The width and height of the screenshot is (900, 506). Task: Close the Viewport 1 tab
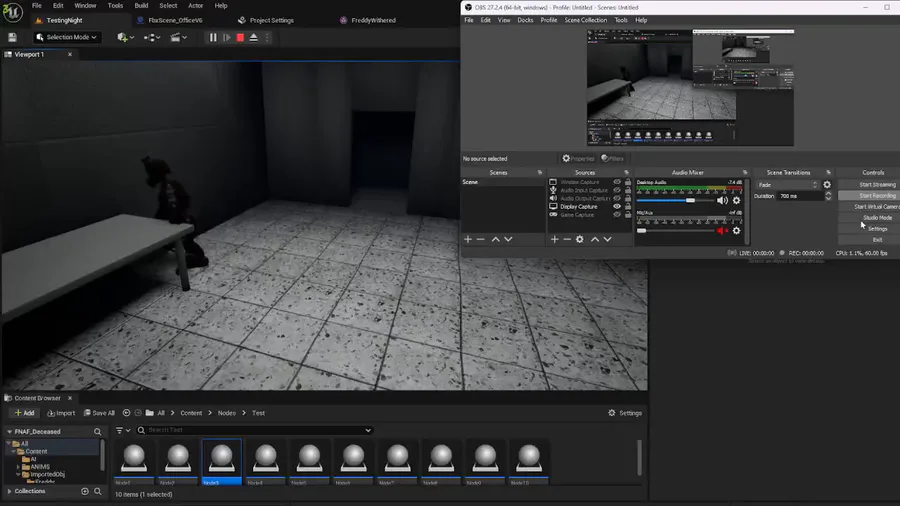(x=70, y=55)
